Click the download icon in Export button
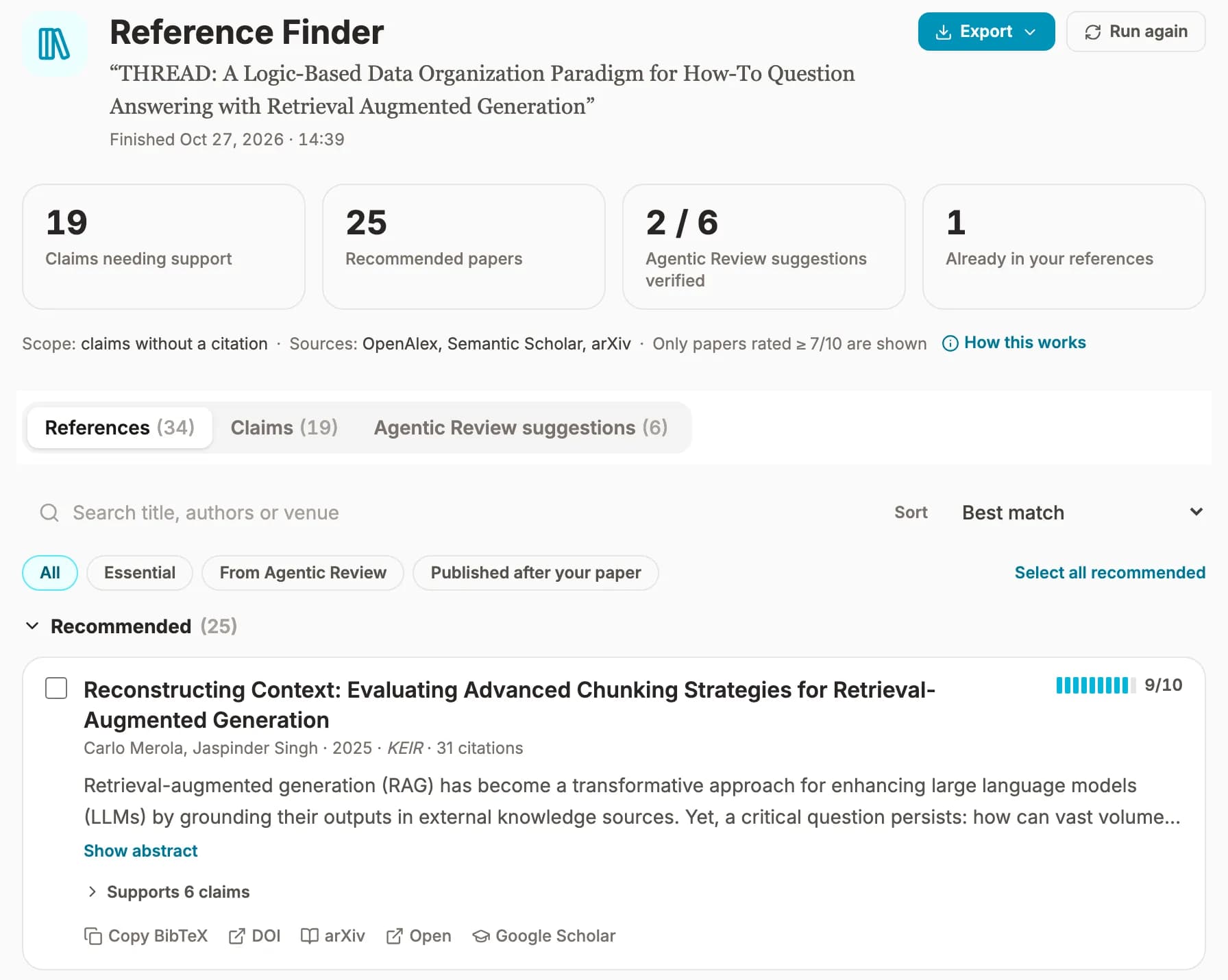Screen dimensions: 1228x980 pyautogui.click(x=944, y=32)
